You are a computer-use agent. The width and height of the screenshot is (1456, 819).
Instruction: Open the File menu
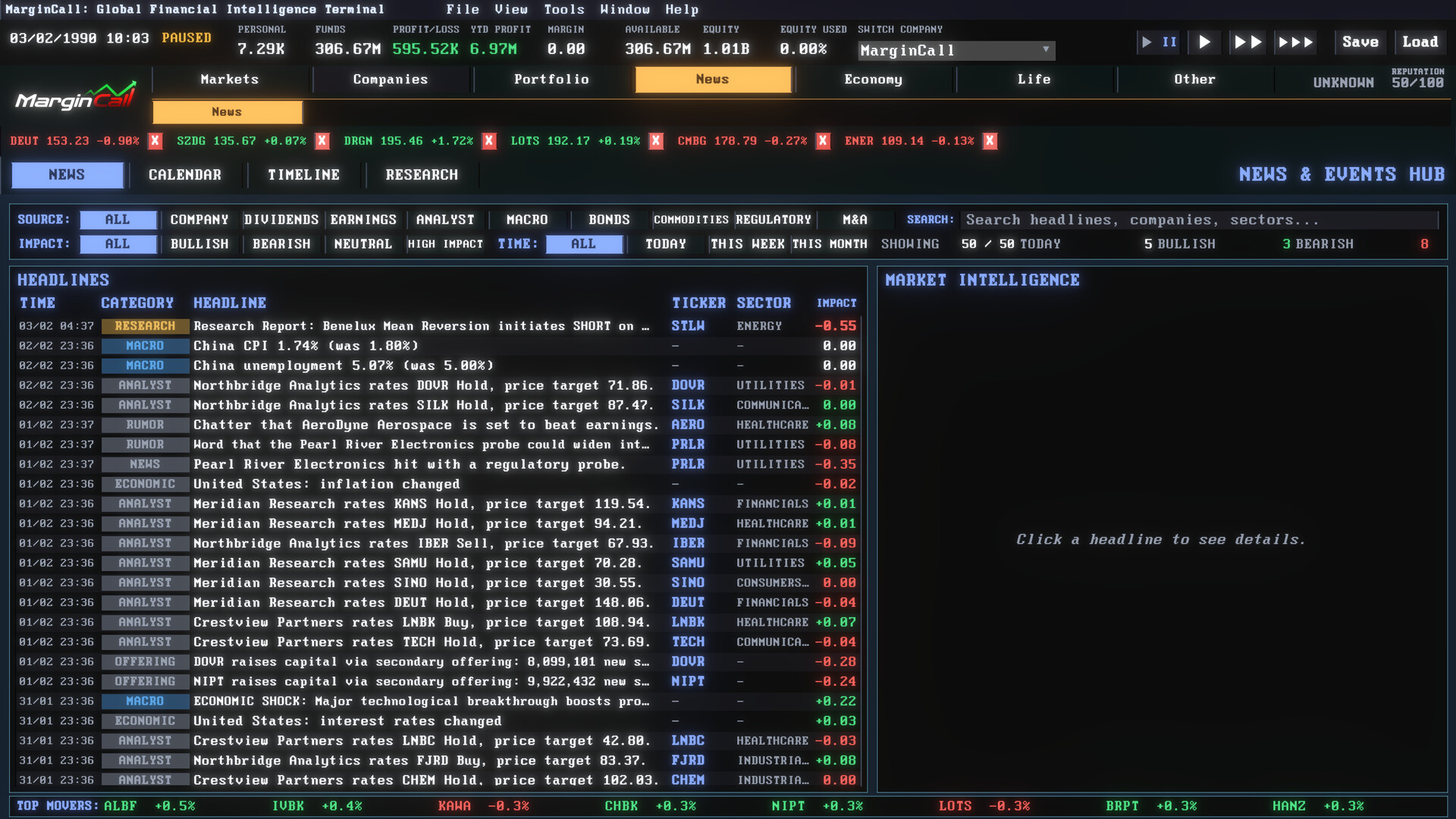pyautogui.click(x=463, y=9)
